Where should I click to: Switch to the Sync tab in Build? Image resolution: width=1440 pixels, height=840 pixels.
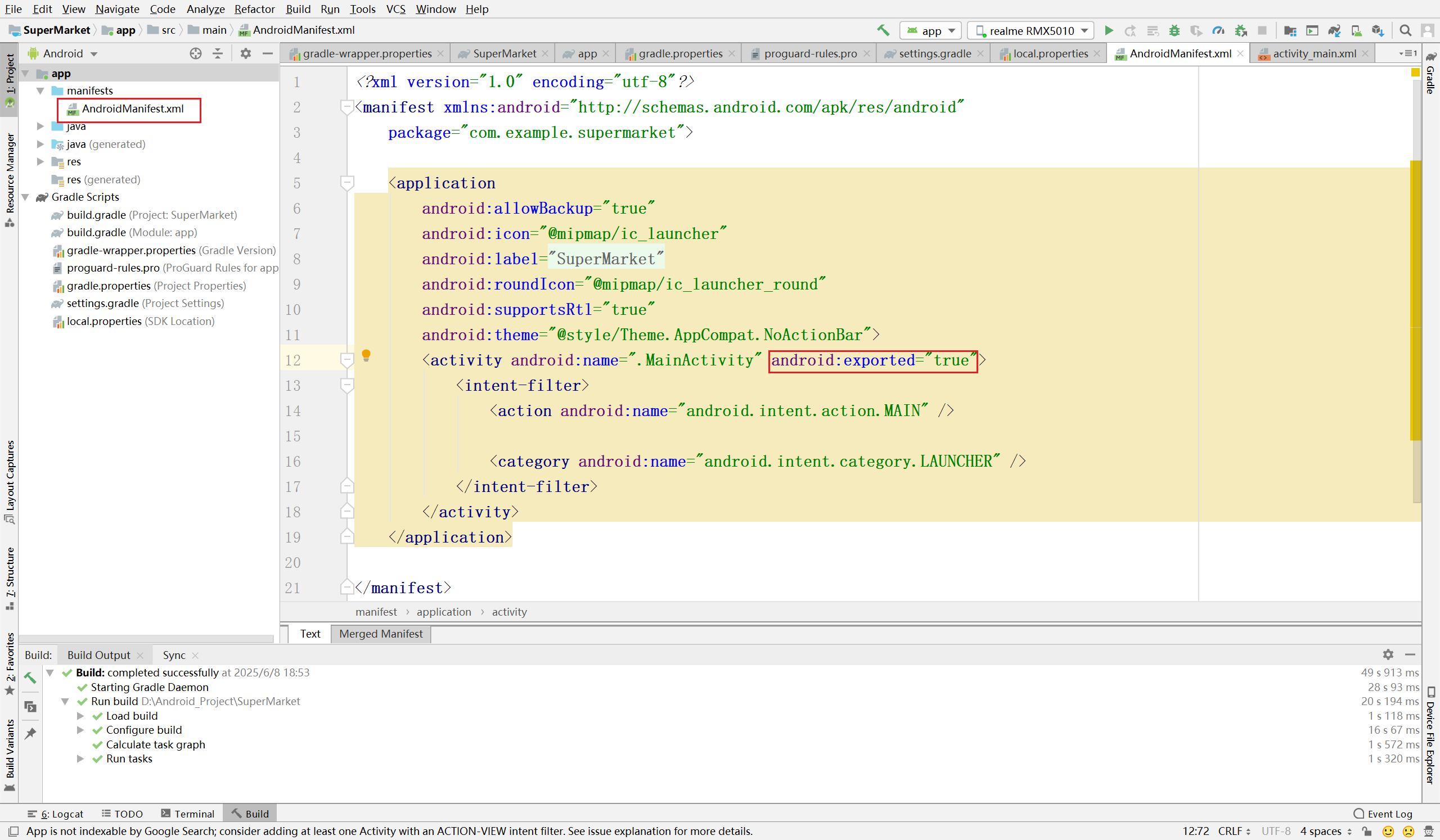coord(174,655)
